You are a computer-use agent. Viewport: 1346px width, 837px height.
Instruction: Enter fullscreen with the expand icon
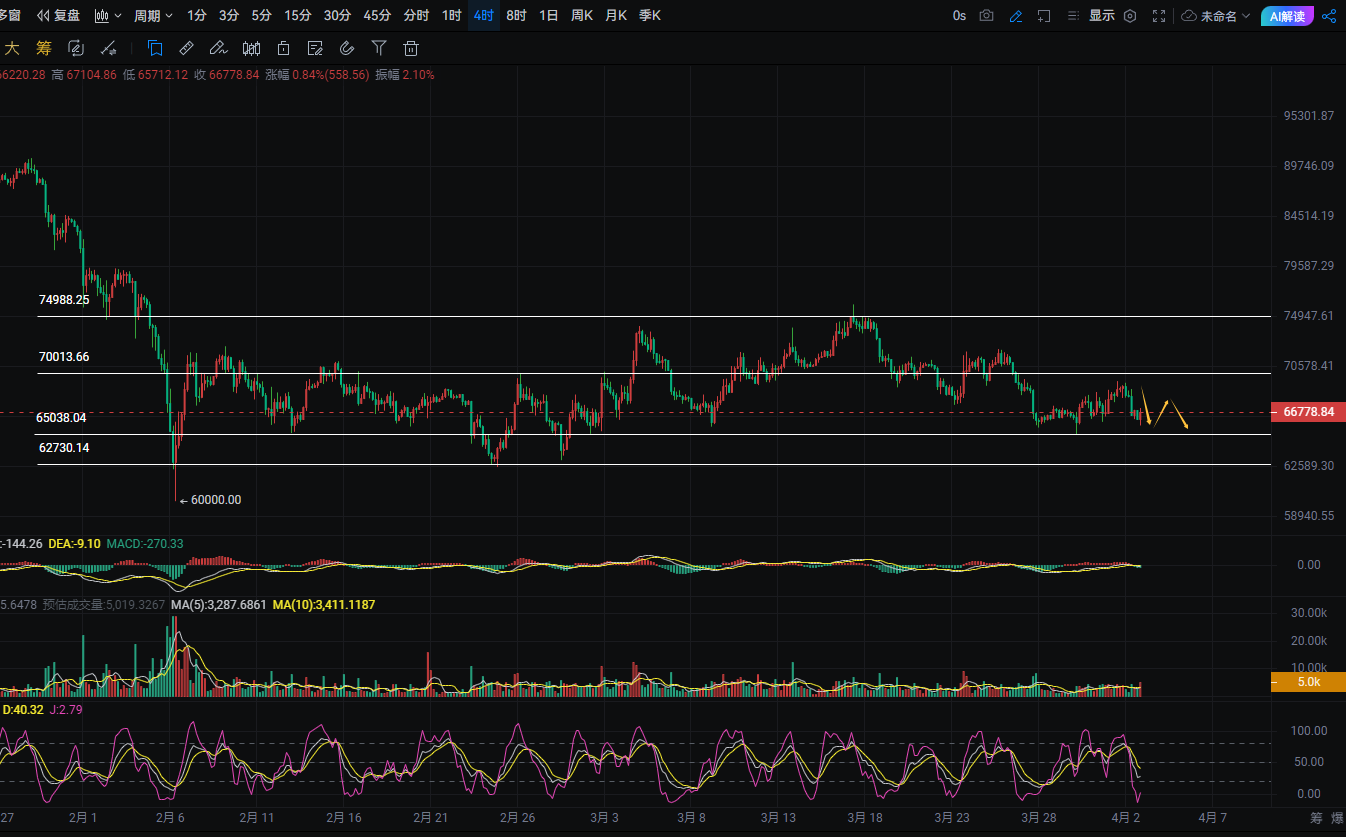point(1159,16)
